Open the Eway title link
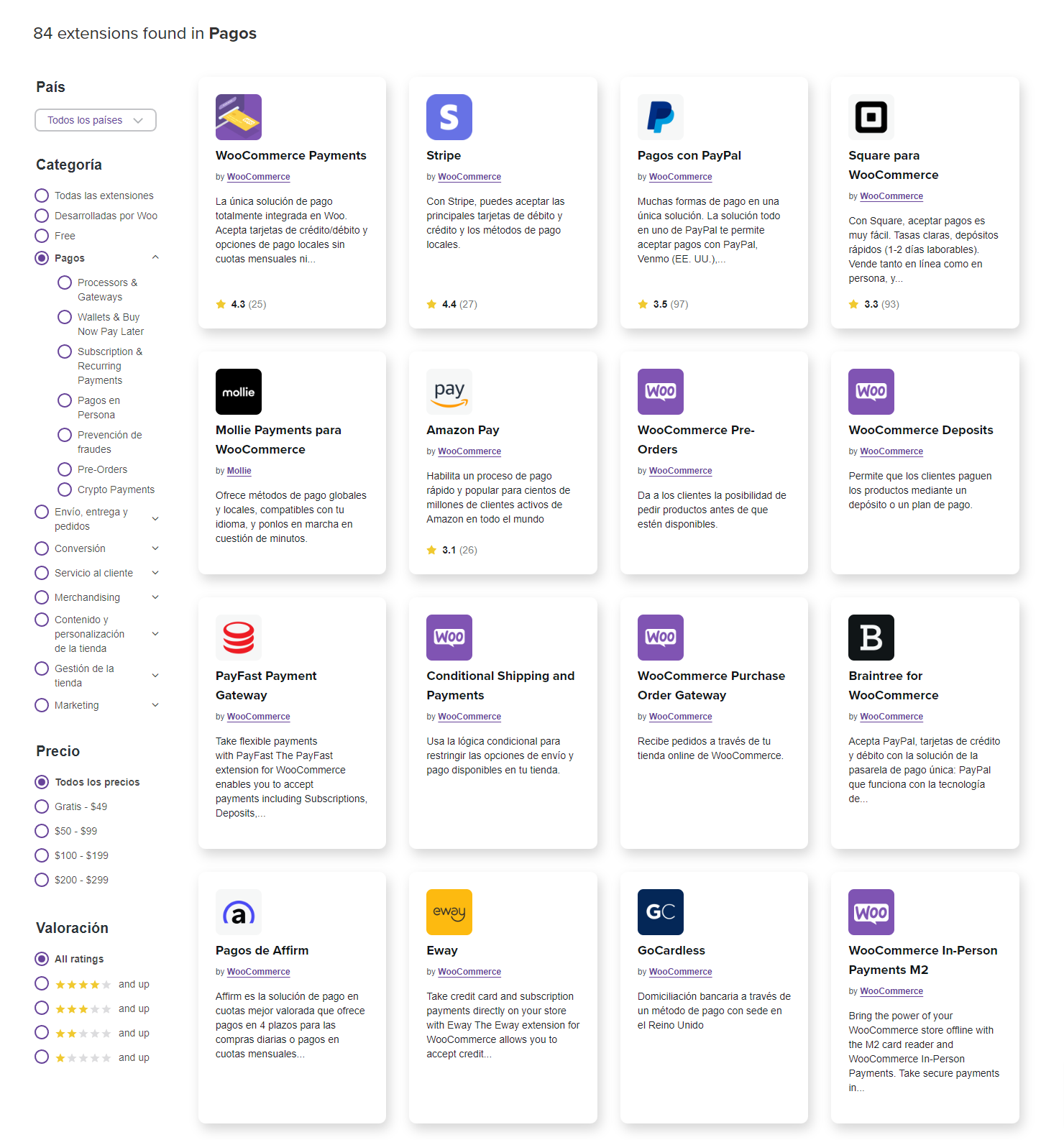Viewport: 1064px width, 1140px height. 442,950
